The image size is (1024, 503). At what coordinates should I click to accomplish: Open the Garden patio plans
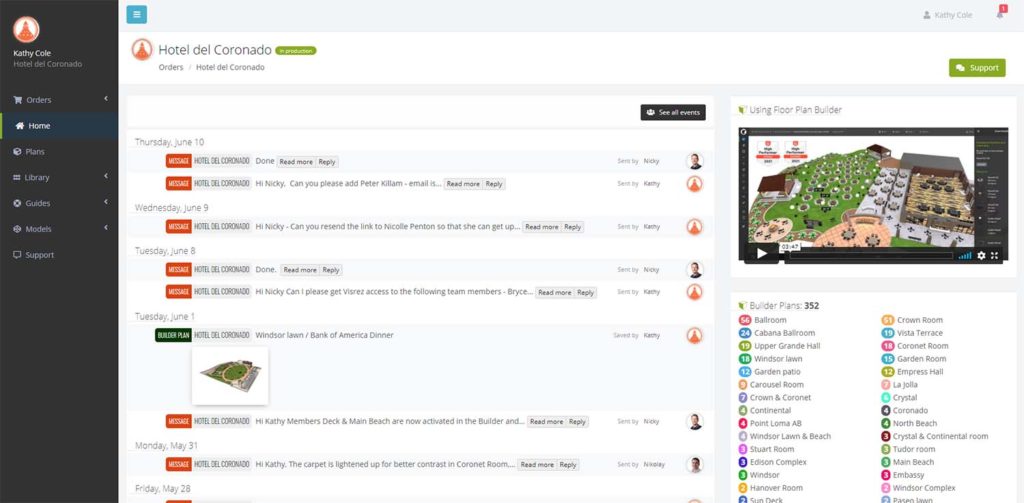click(x=776, y=372)
